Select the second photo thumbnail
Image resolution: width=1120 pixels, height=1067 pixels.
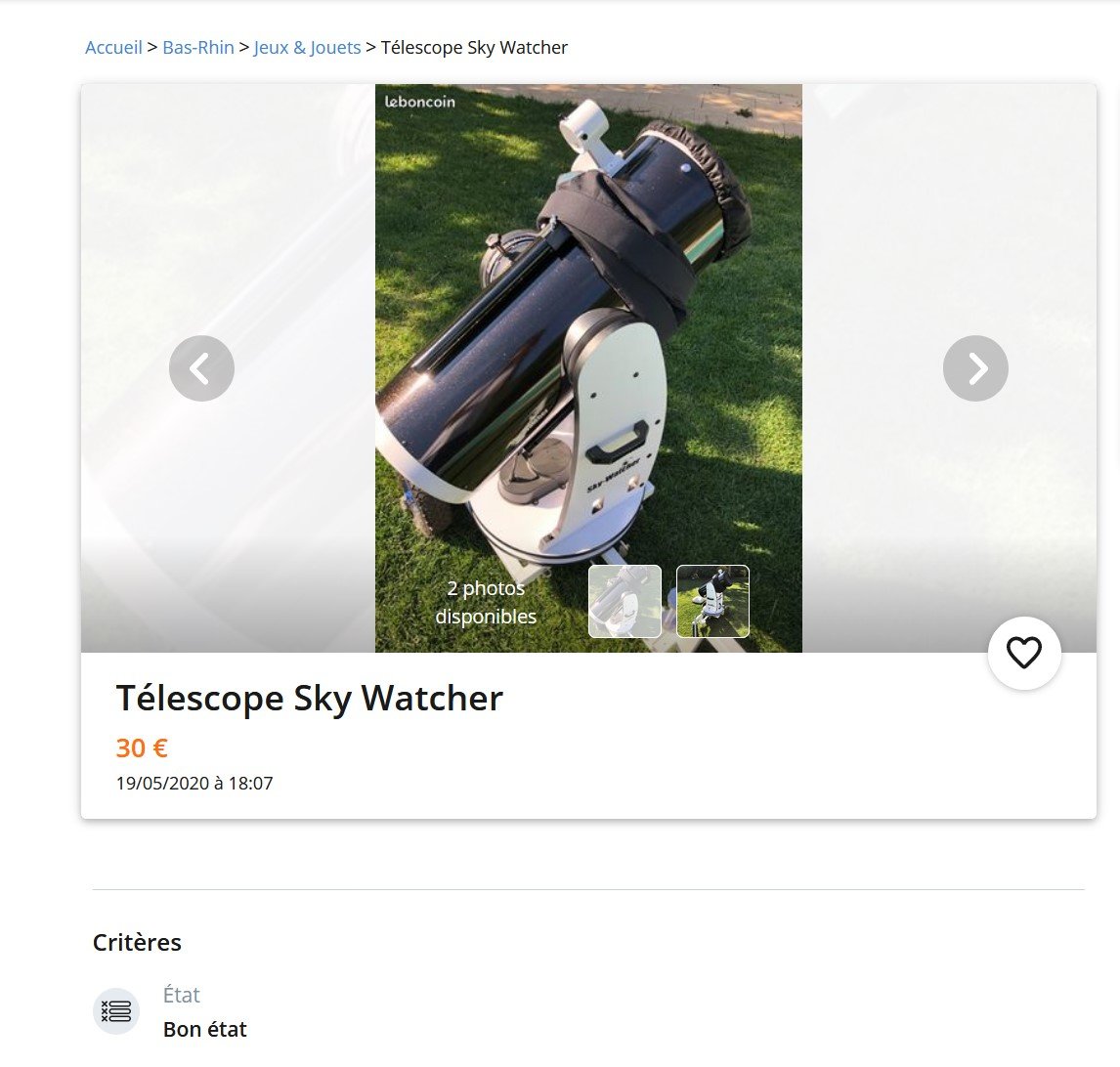(x=712, y=601)
